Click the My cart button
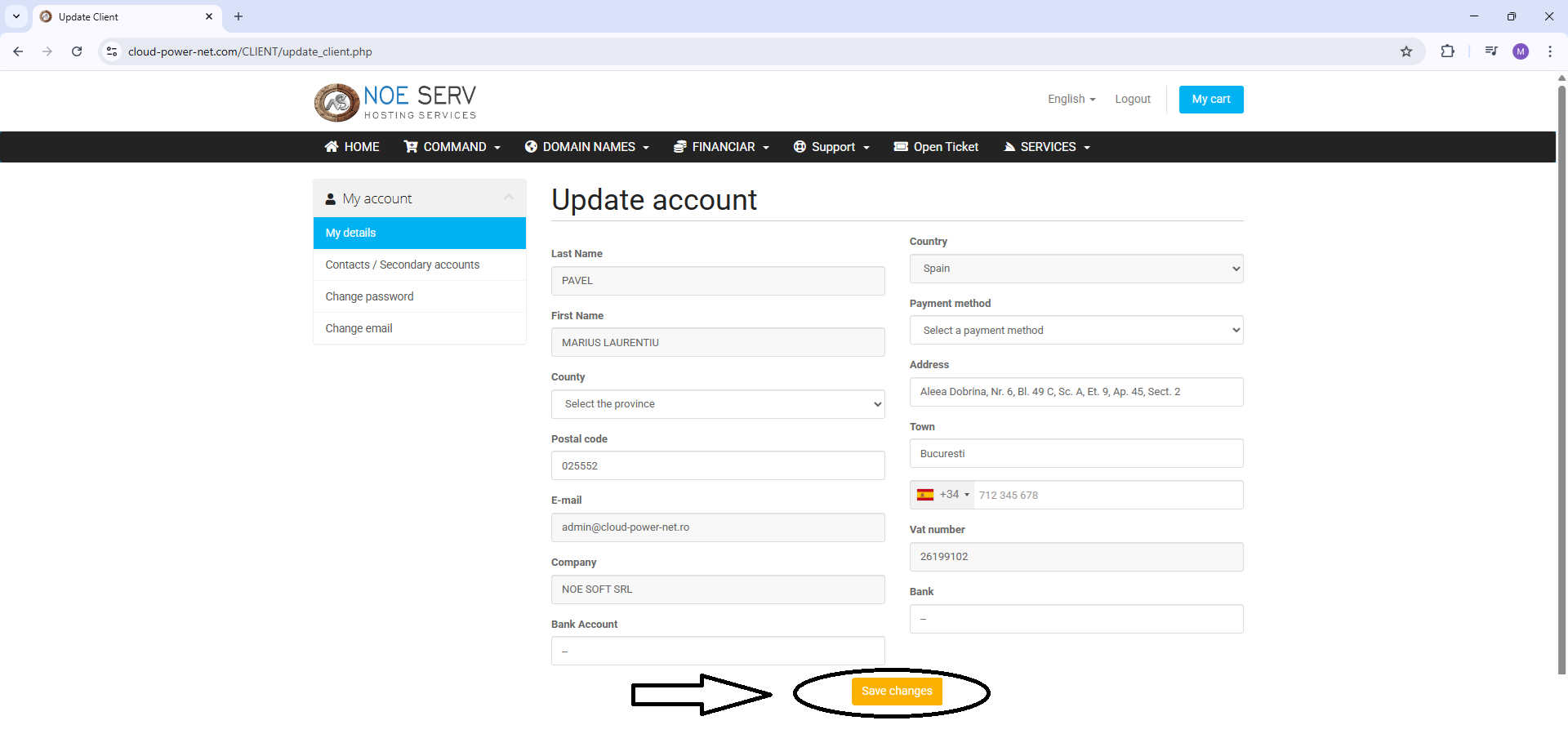Image resolution: width=1568 pixels, height=734 pixels. point(1210,100)
